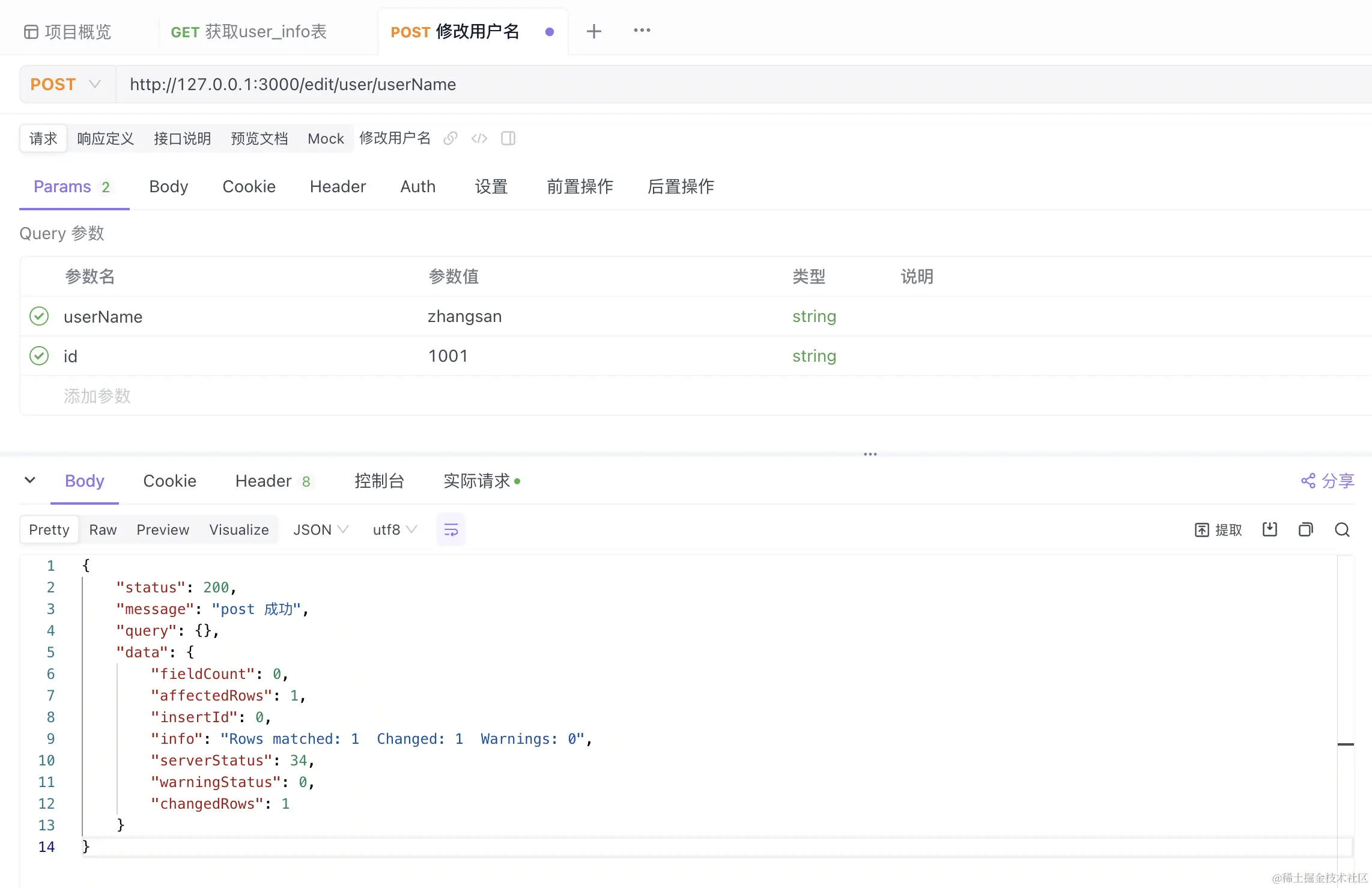Viewport: 1372px width, 888px height.
Task: Disable the userName query parameter
Action: pyautogui.click(x=39, y=316)
